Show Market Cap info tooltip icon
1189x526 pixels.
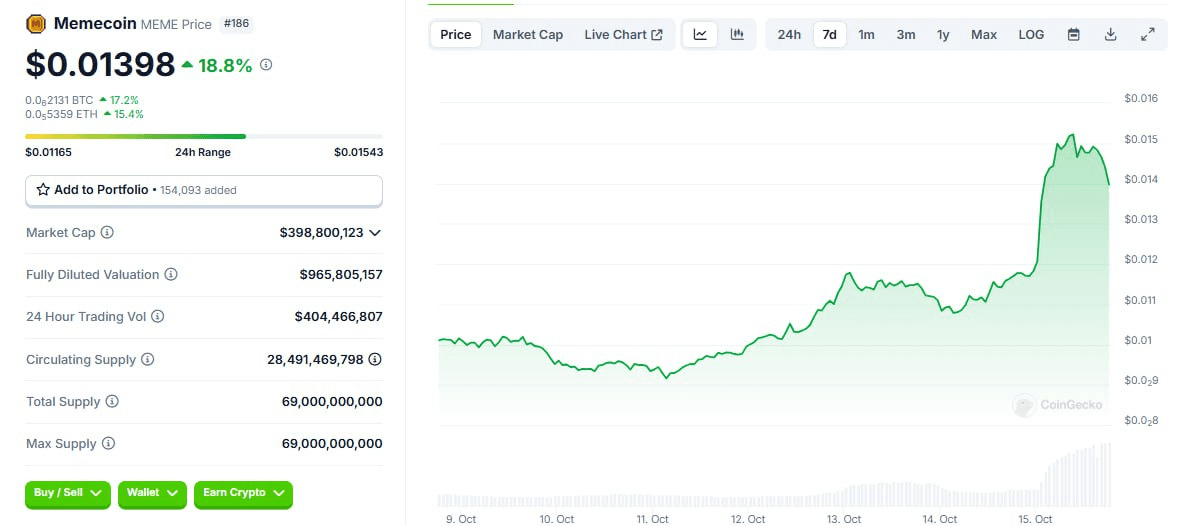pyautogui.click(x=108, y=233)
